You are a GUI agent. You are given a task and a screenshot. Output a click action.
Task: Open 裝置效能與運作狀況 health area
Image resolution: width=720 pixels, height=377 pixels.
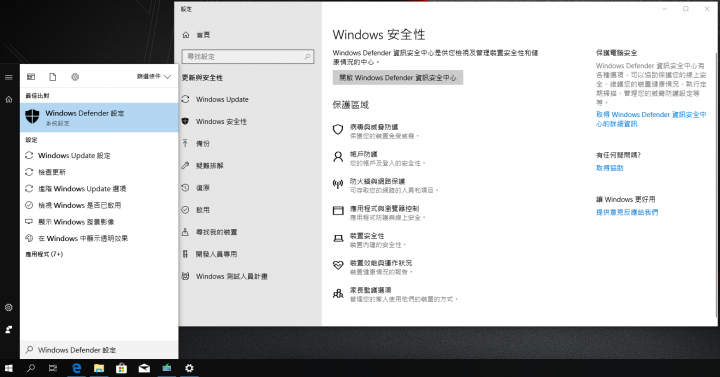373,267
